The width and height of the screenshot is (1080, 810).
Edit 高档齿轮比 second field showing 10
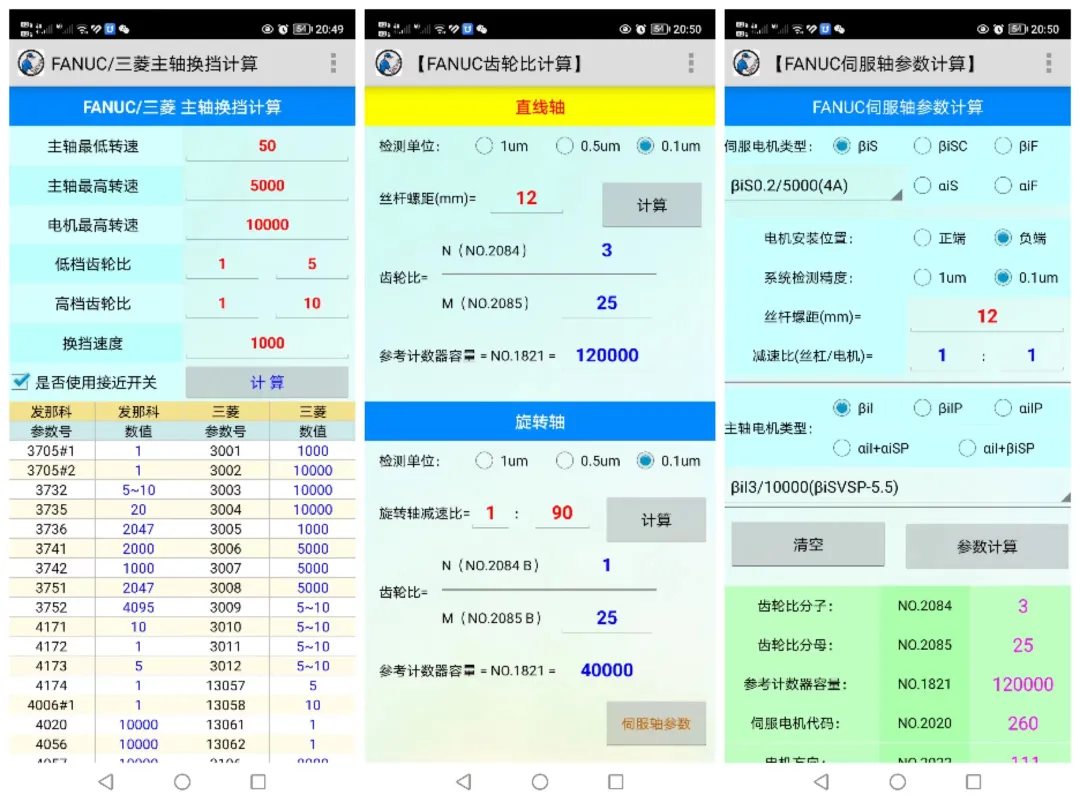tap(311, 303)
